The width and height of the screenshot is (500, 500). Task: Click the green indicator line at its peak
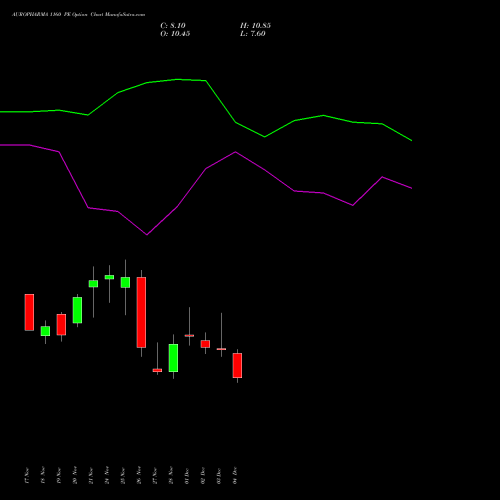[177, 79]
